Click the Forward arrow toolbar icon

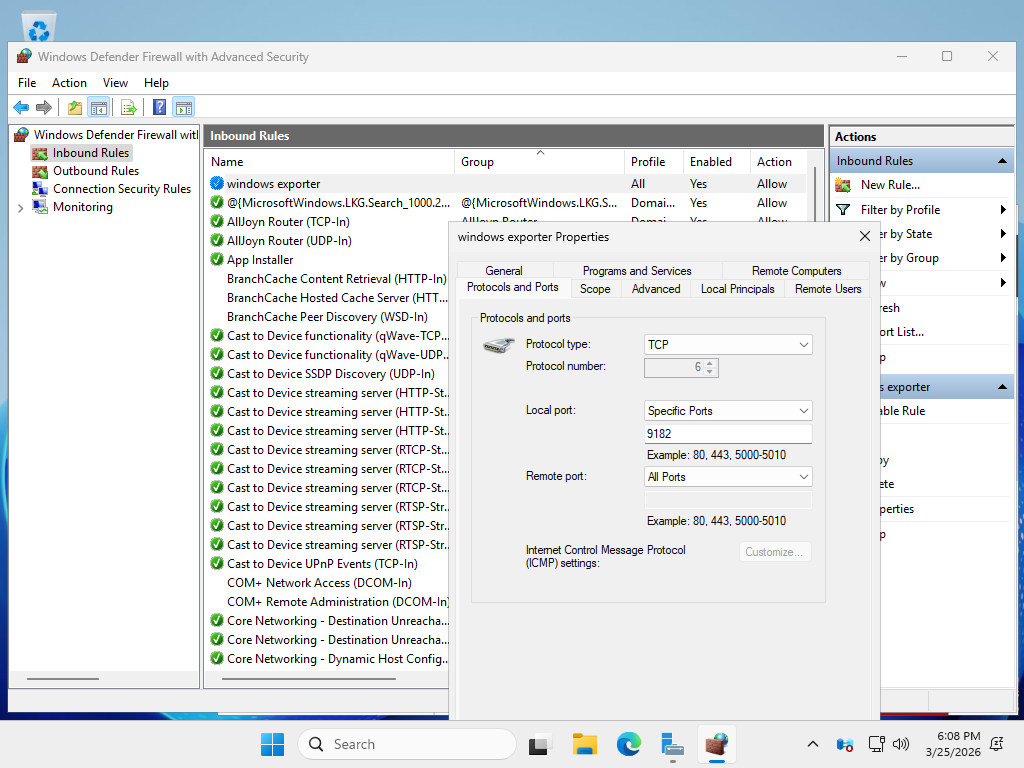44,107
